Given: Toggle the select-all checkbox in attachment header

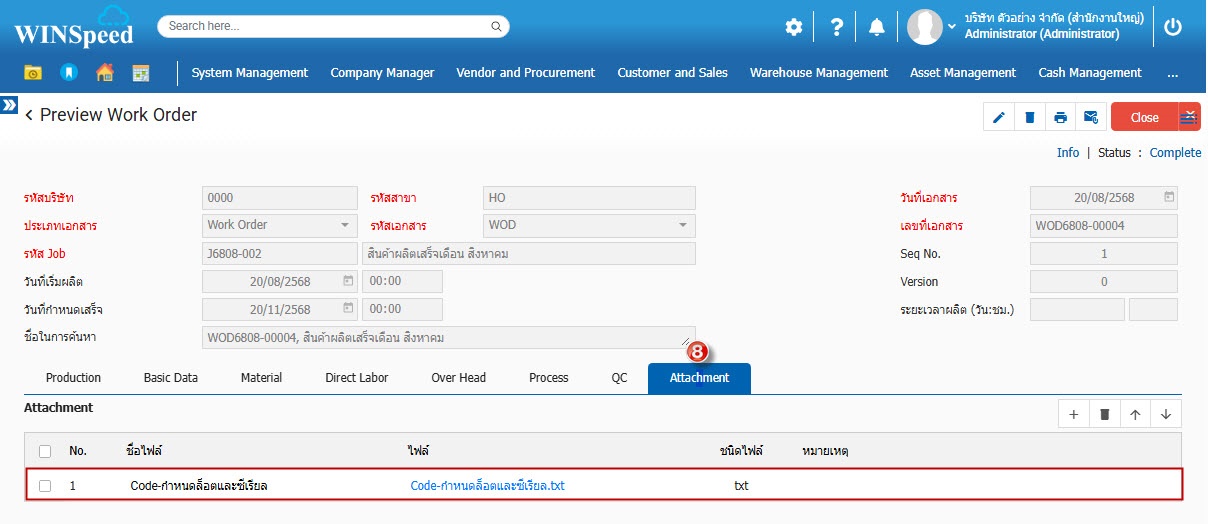Looking at the screenshot, I should 45,451.
